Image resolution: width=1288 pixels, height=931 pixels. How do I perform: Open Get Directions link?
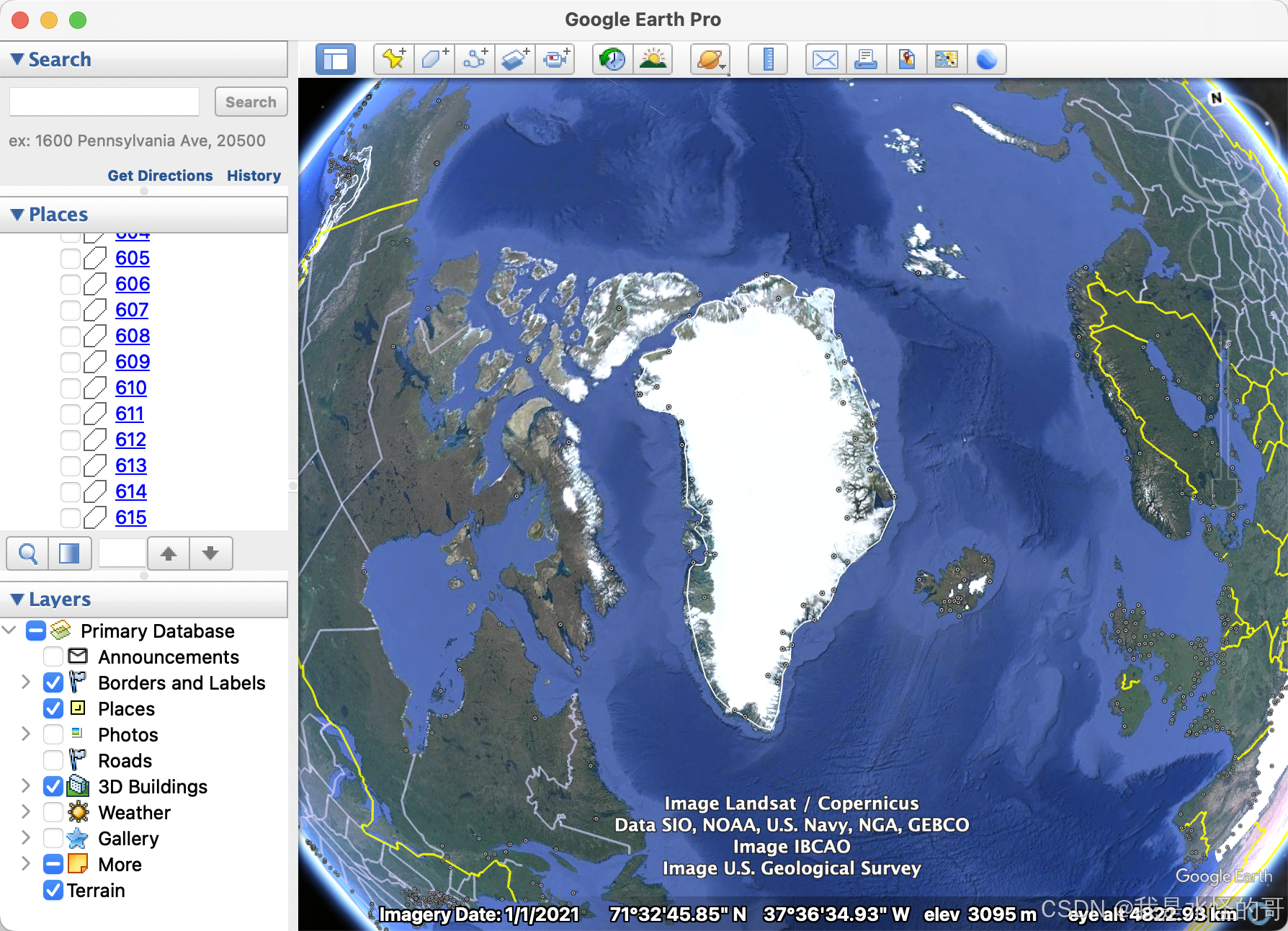click(160, 175)
